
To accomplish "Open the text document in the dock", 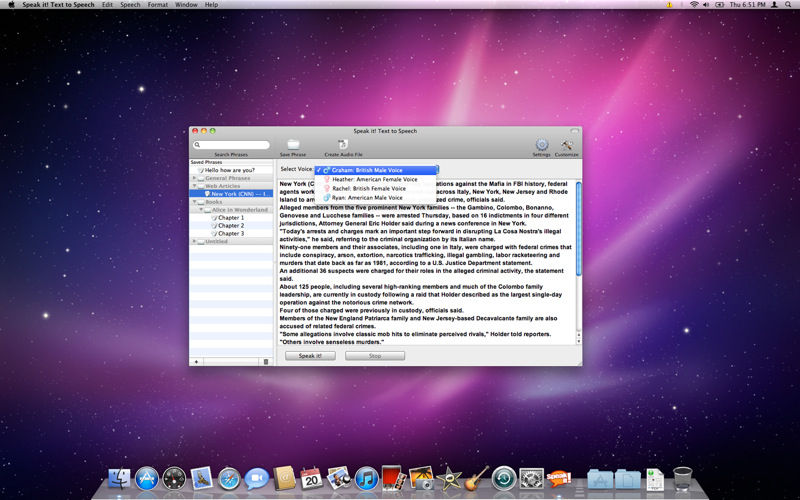I will coord(655,480).
